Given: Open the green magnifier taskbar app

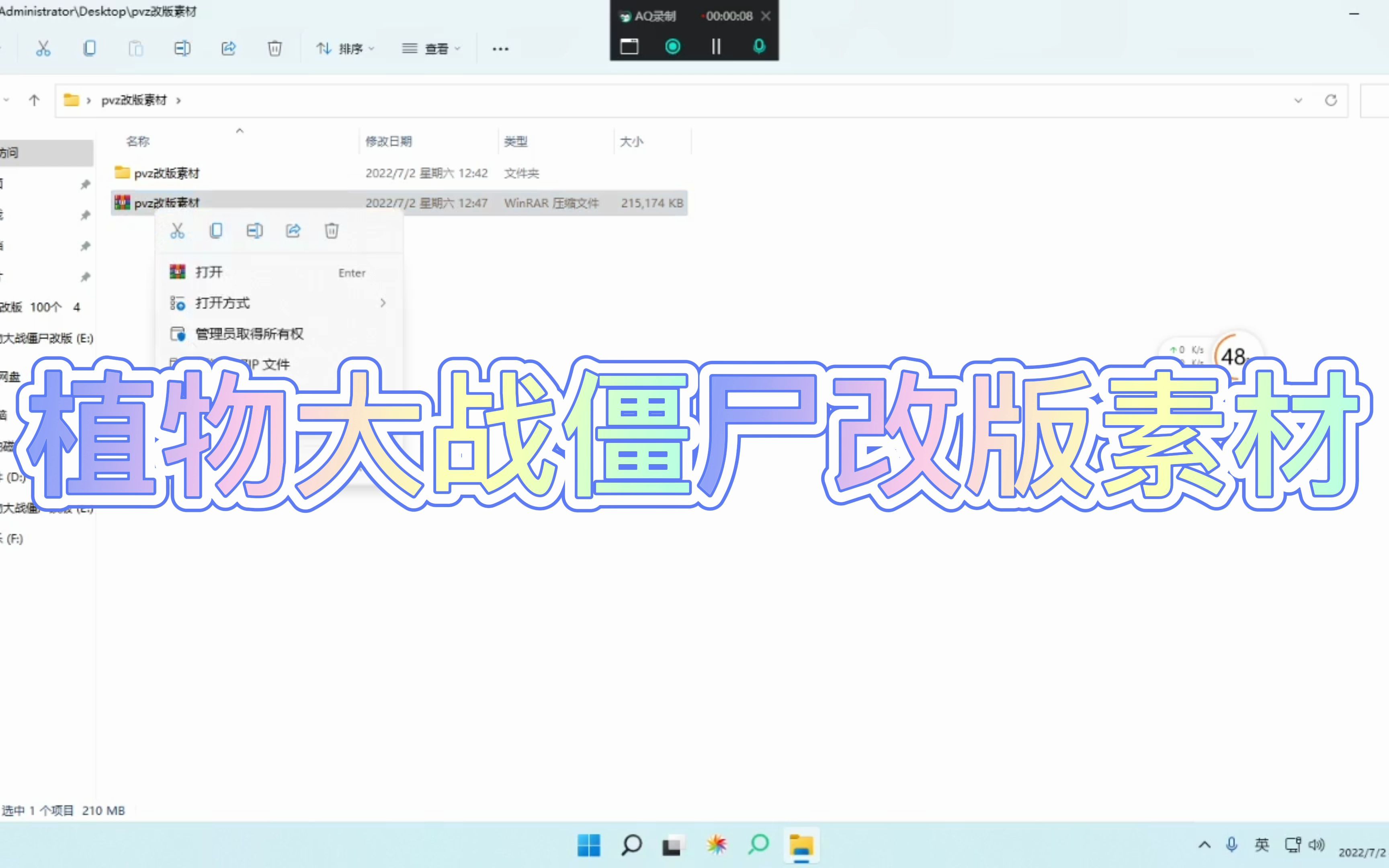Looking at the screenshot, I should (759, 844).
